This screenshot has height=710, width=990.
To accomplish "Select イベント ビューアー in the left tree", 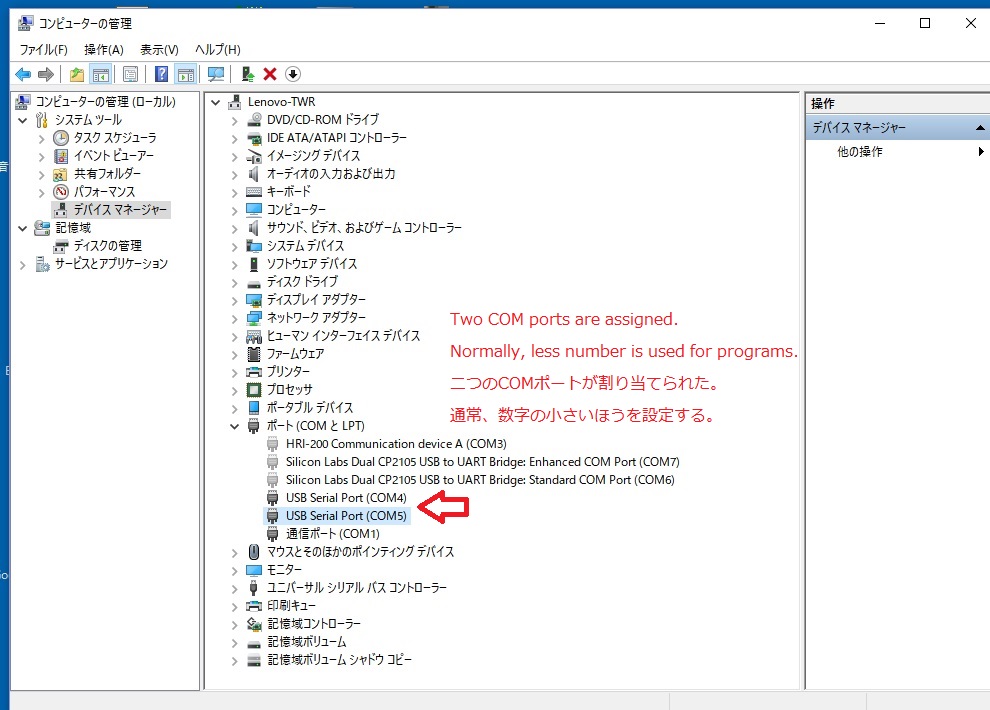I will (x=113, y=155).
